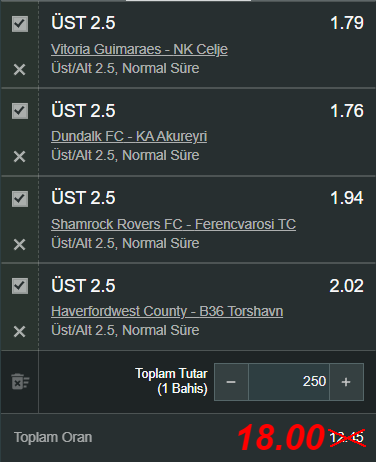Uncheck the Vitoria Guimaraes - NK Celje selection
Screen dimensions: 376x462
(20, 24)
